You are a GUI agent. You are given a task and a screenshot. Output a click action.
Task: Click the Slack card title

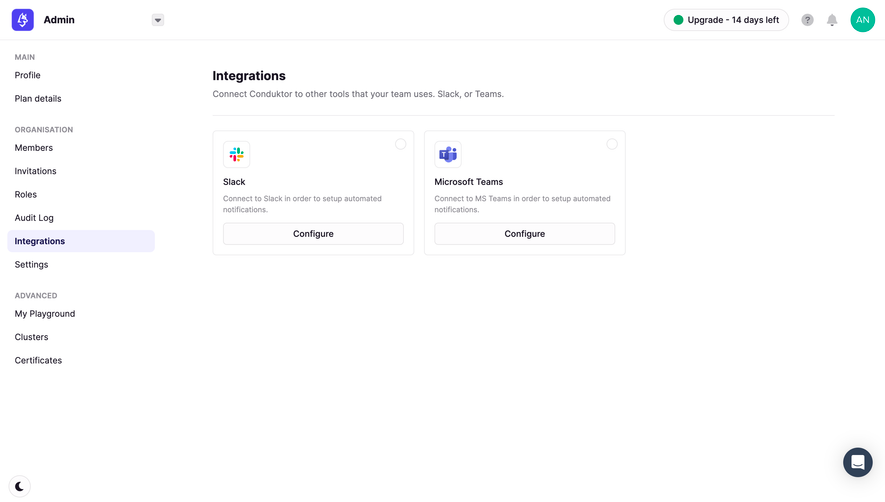pos(234,182)
